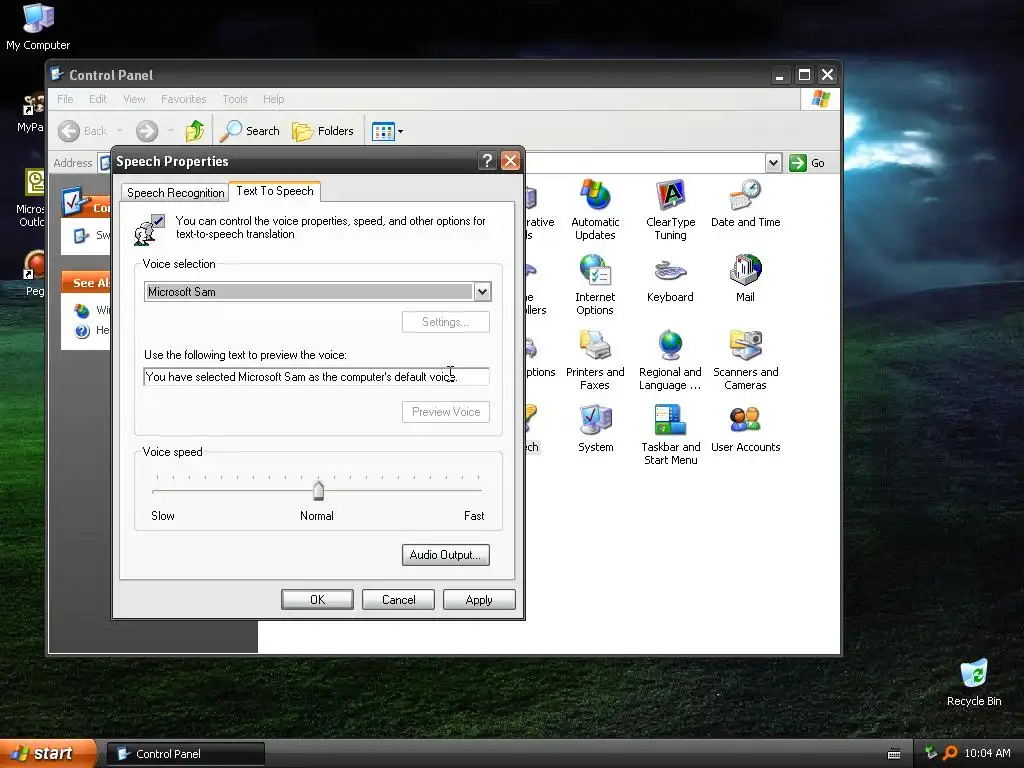Open Internet Options icon
The height and width of the screenshot is (768, 1024).
click(x=595, y=285)
